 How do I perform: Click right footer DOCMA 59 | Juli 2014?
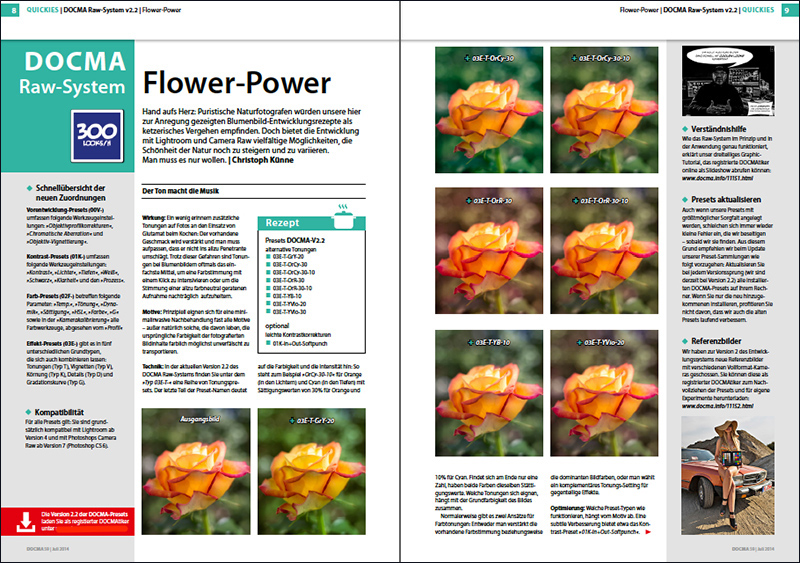(x=753, y=549)
